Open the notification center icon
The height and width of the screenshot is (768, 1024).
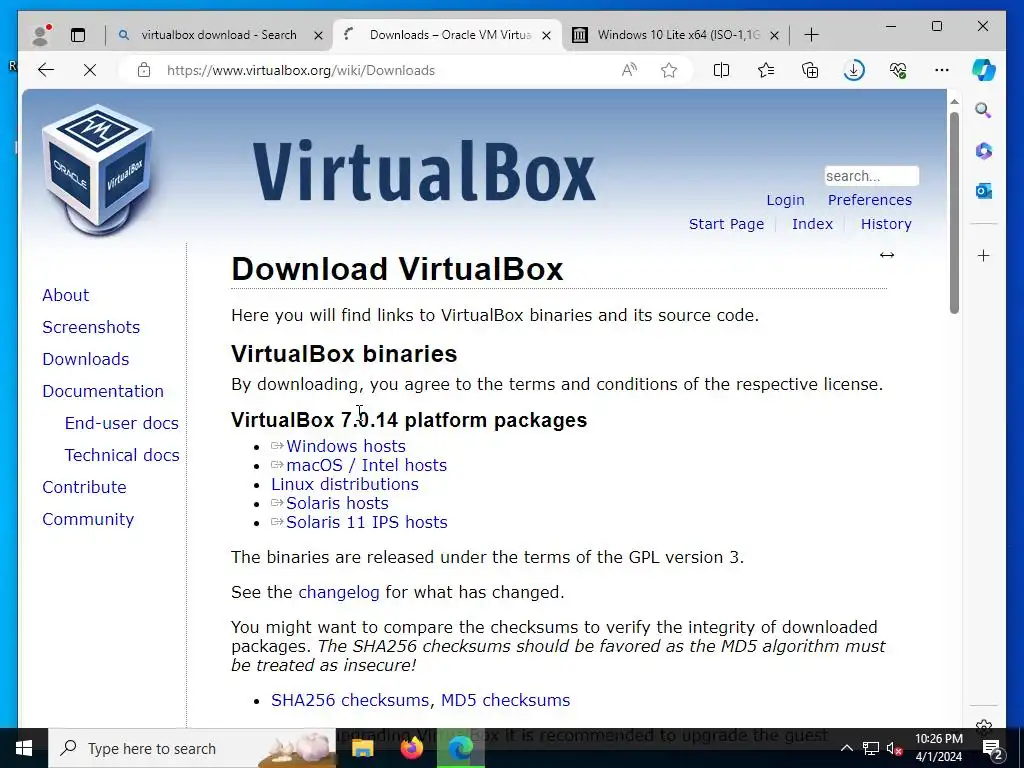992,749
